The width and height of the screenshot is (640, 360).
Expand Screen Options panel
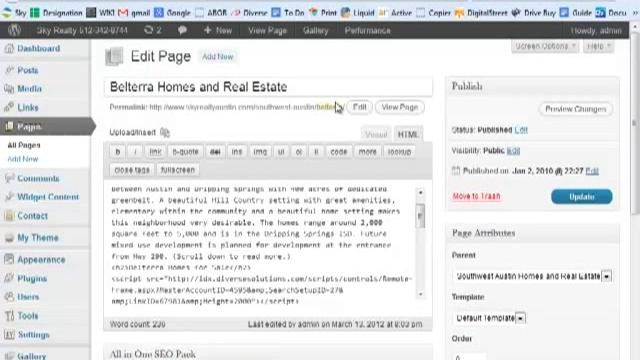(545, 46)
